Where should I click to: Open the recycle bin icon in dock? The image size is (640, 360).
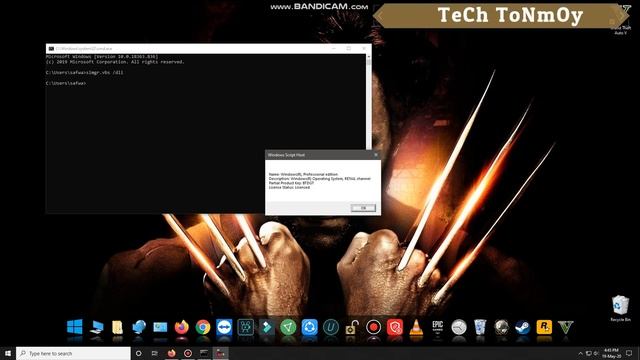pos(480,327)
